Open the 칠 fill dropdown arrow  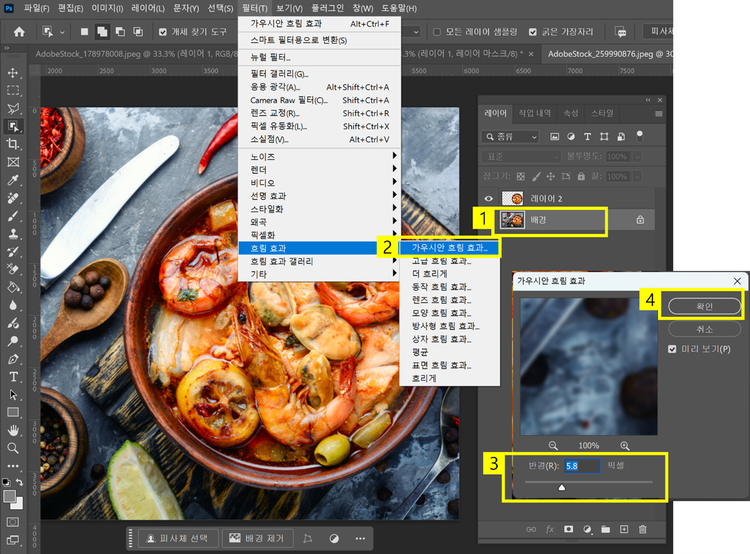637,177
